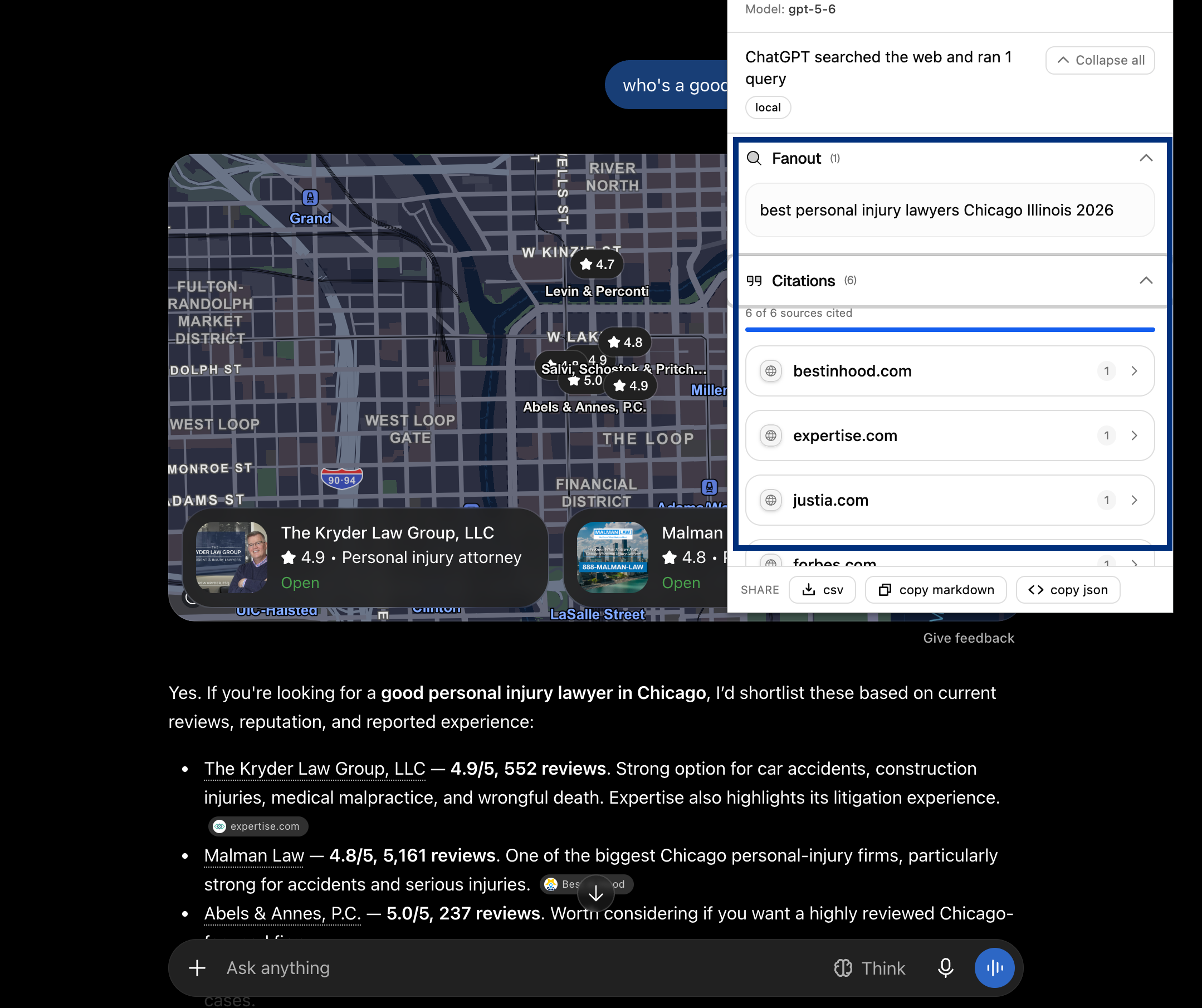Click the "Model: gpt-5-6" label

[790, 9]
